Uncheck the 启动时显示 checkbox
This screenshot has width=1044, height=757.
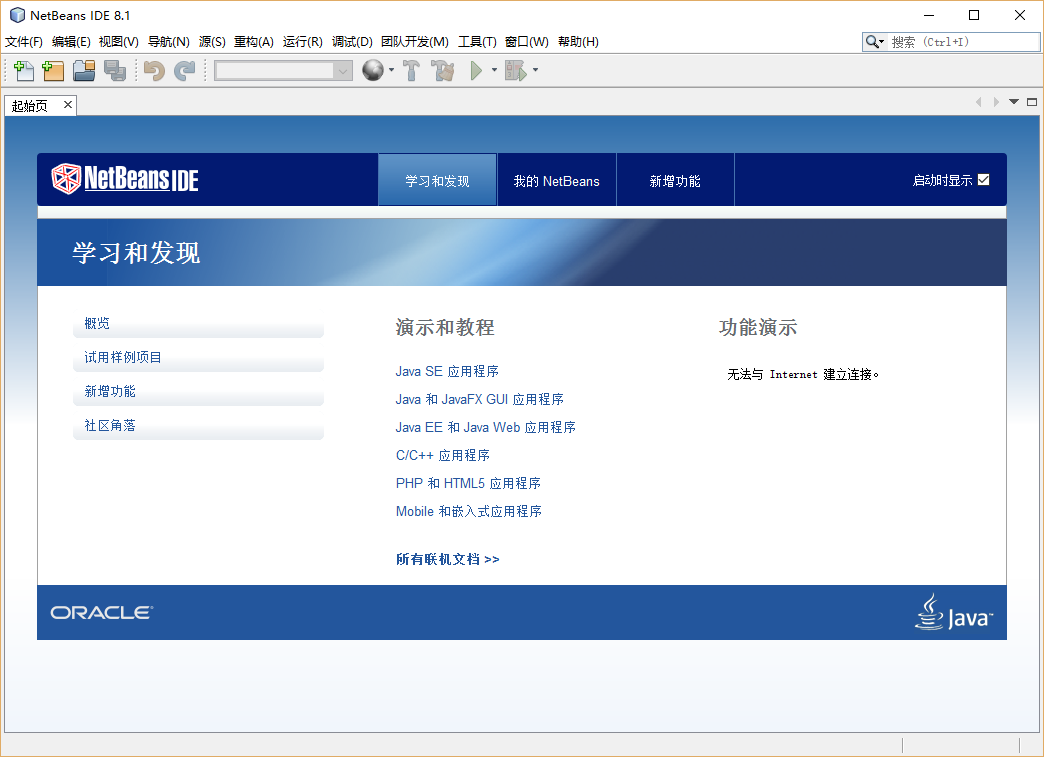[x=983, y=180]
